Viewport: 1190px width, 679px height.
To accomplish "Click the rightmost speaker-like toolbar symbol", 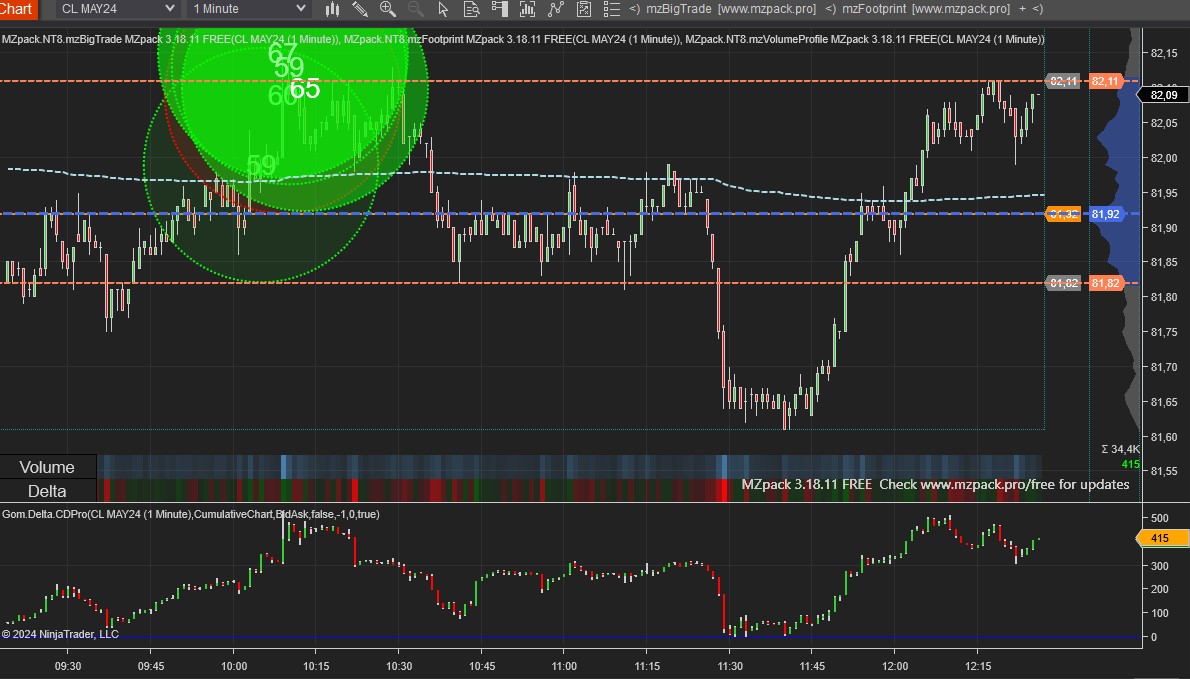I will pyautogui.click(x=1038, y=9).
